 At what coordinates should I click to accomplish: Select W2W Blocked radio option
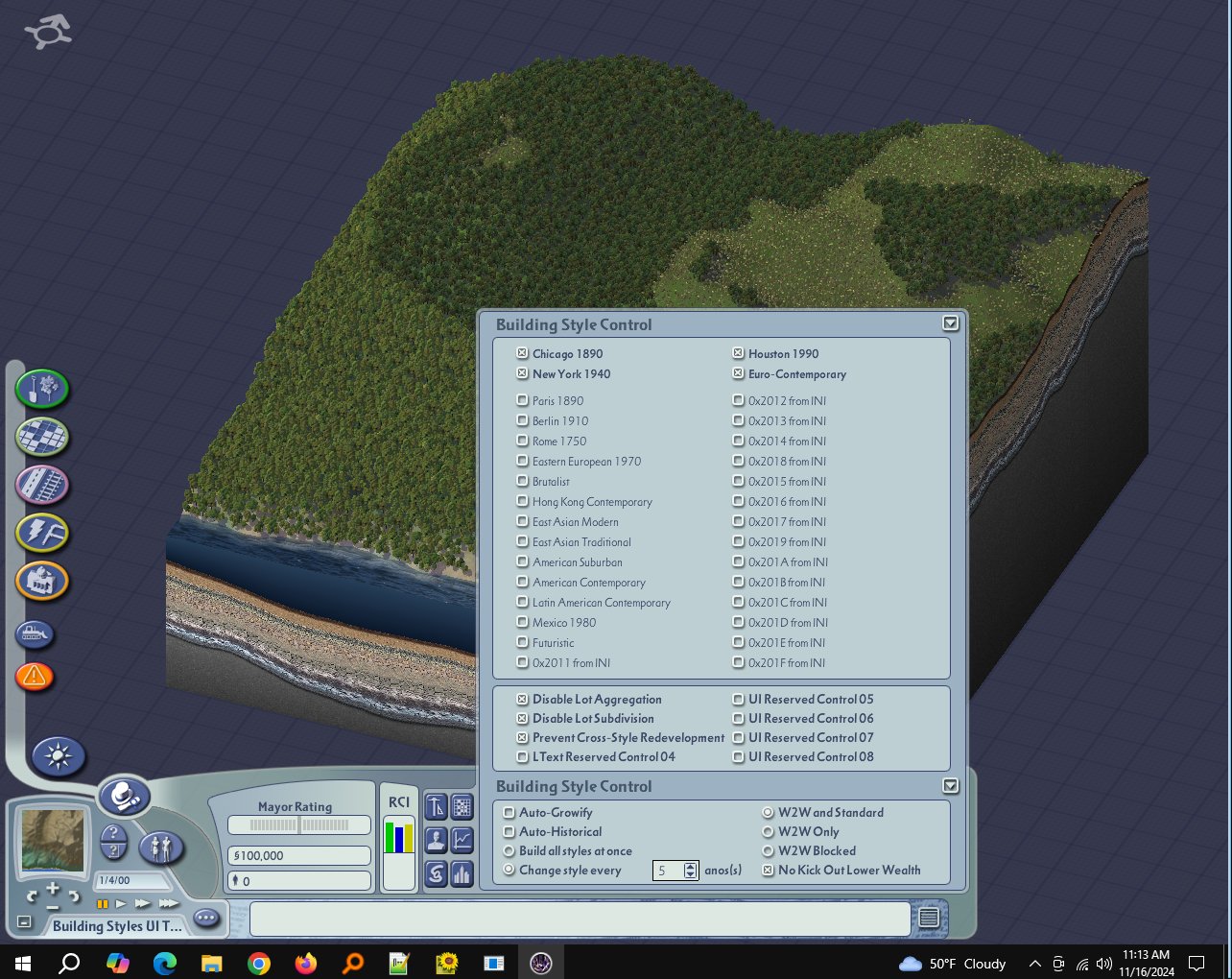[768, 850]
